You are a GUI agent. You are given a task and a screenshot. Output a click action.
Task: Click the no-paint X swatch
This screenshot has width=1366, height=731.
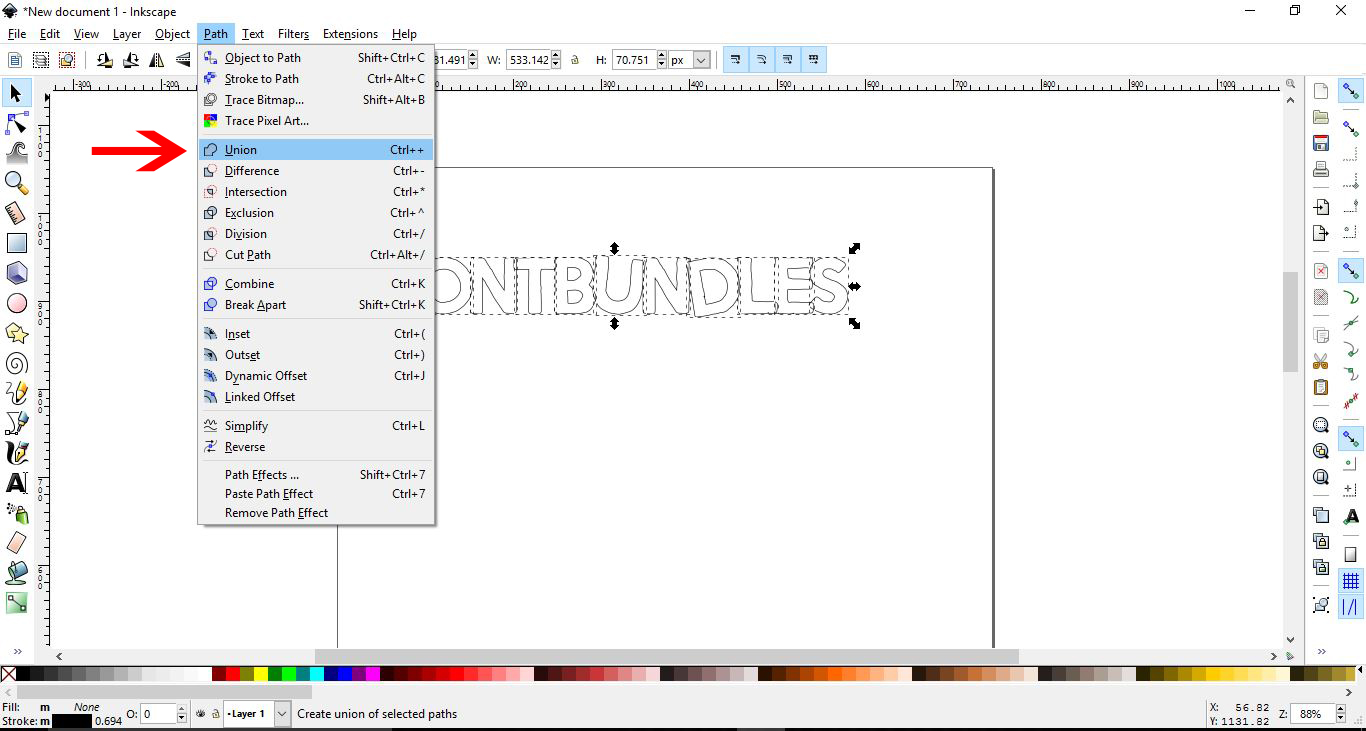pos(8,674)
